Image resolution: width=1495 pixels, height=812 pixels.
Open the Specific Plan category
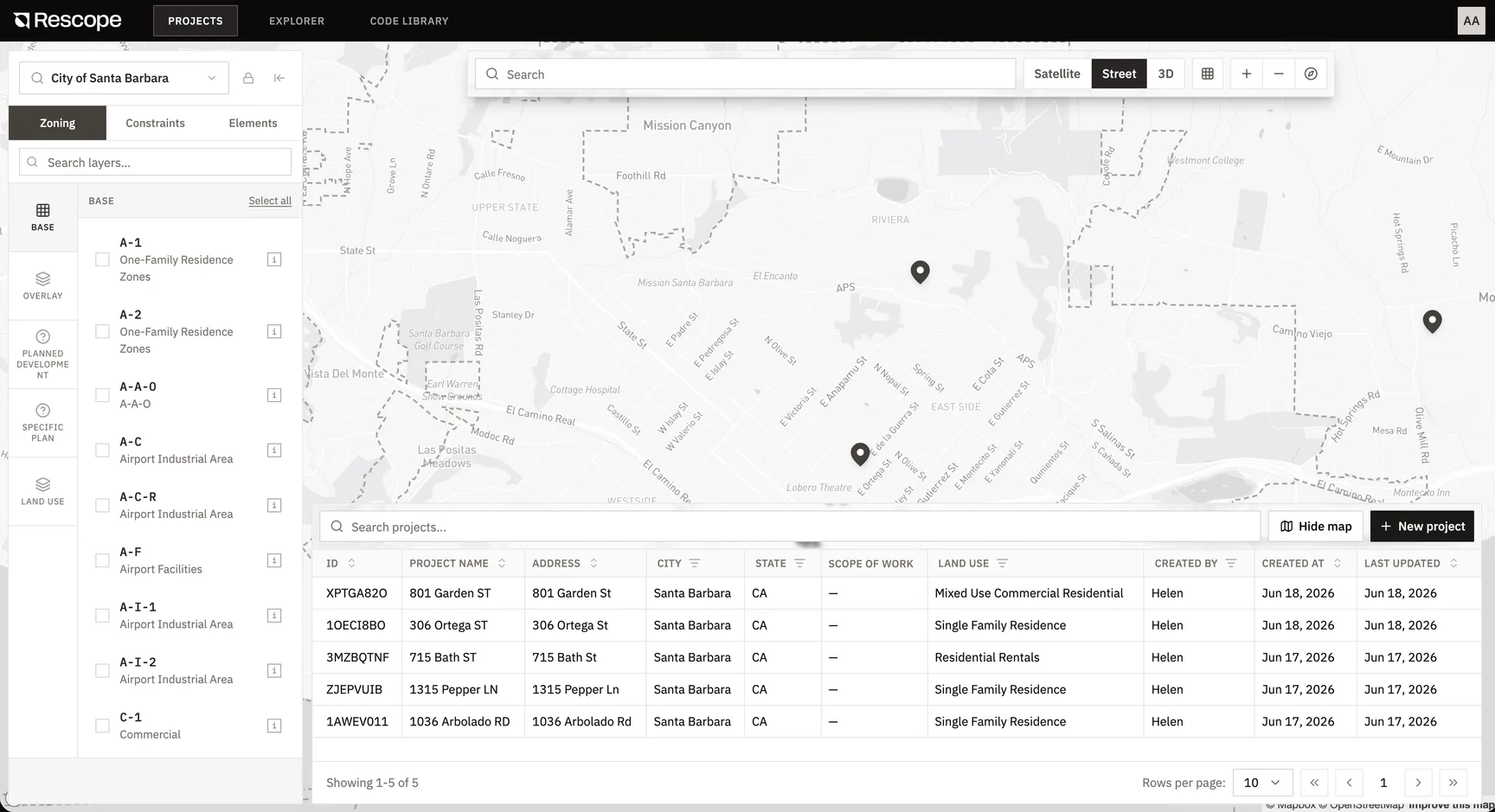(x=42, y=422)
